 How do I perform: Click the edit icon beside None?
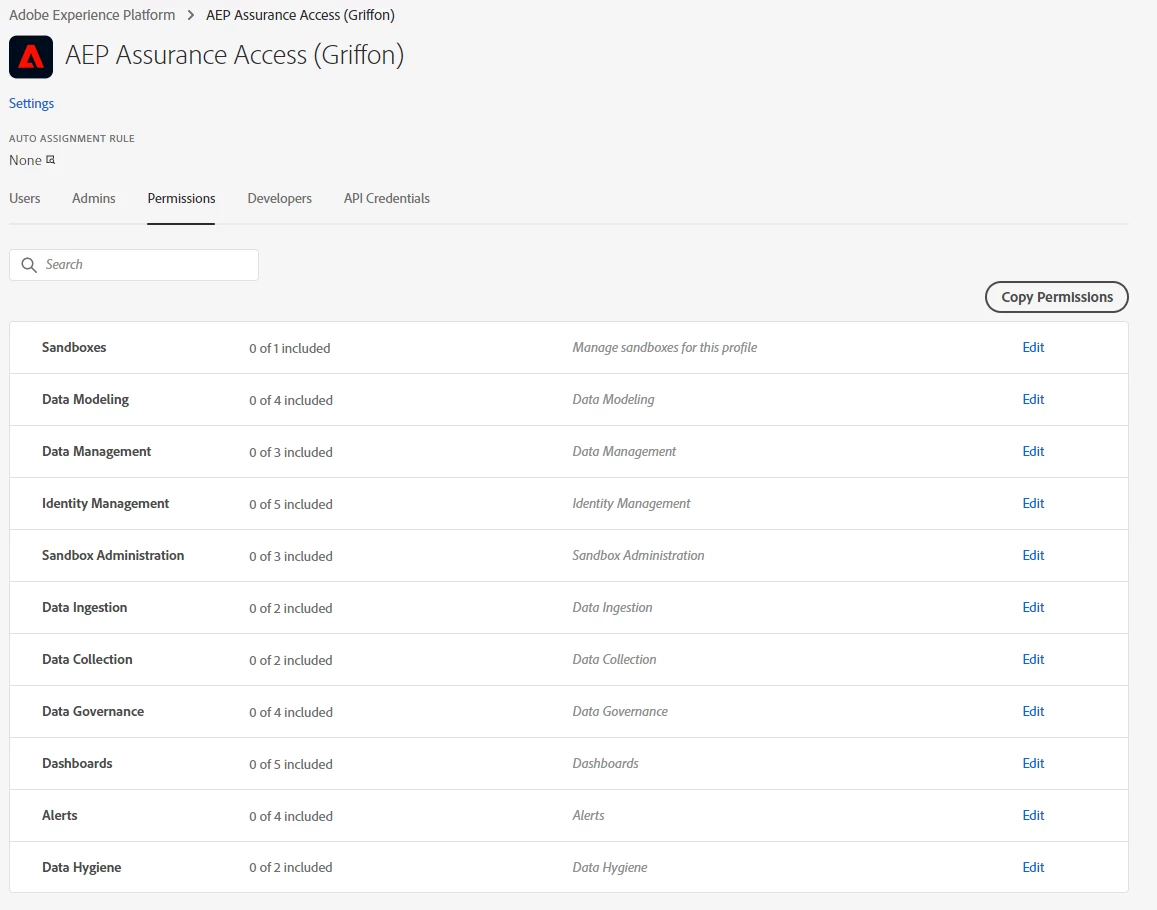coord(50,159)
